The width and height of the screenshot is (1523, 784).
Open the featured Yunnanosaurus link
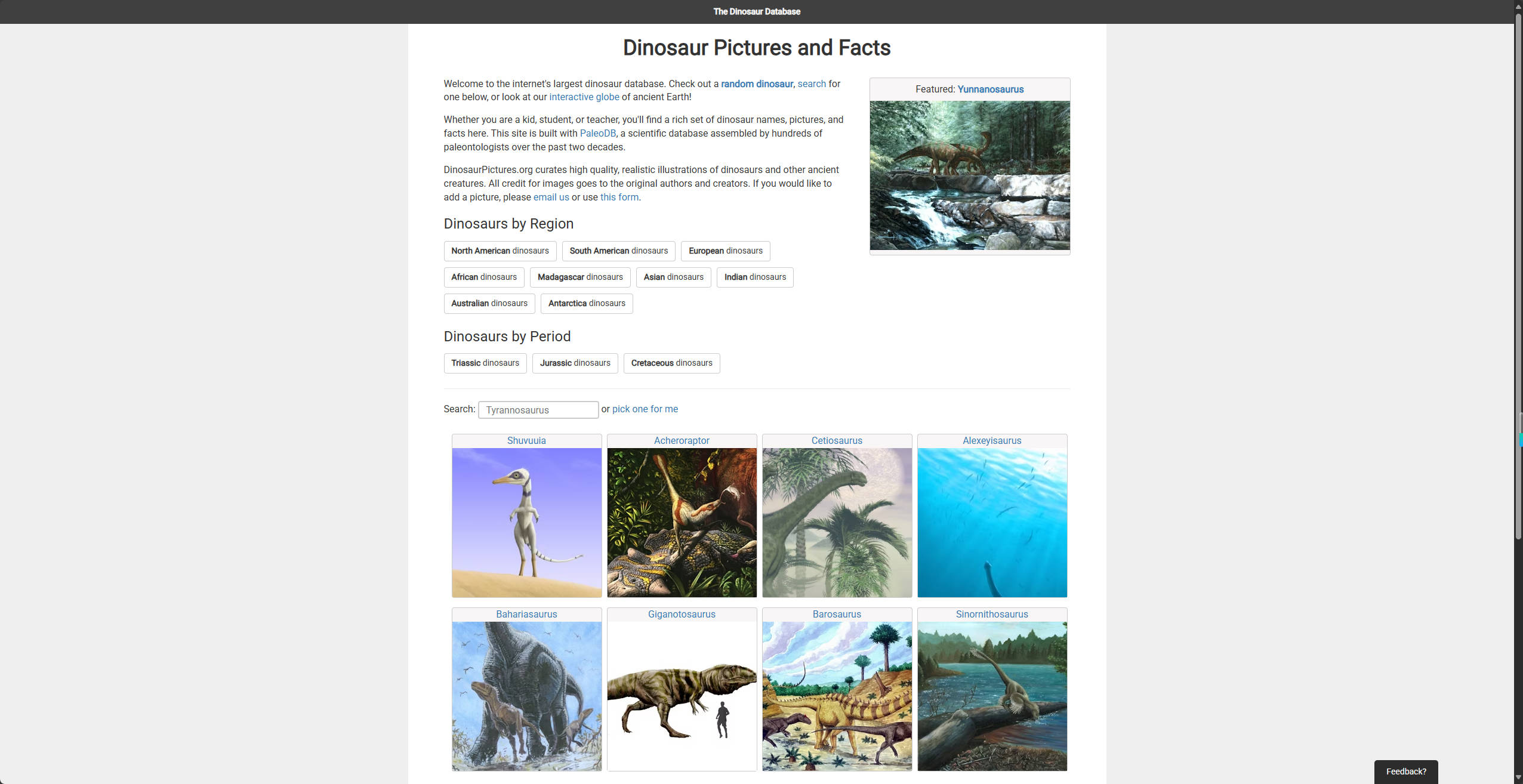[x=989, y=89]
